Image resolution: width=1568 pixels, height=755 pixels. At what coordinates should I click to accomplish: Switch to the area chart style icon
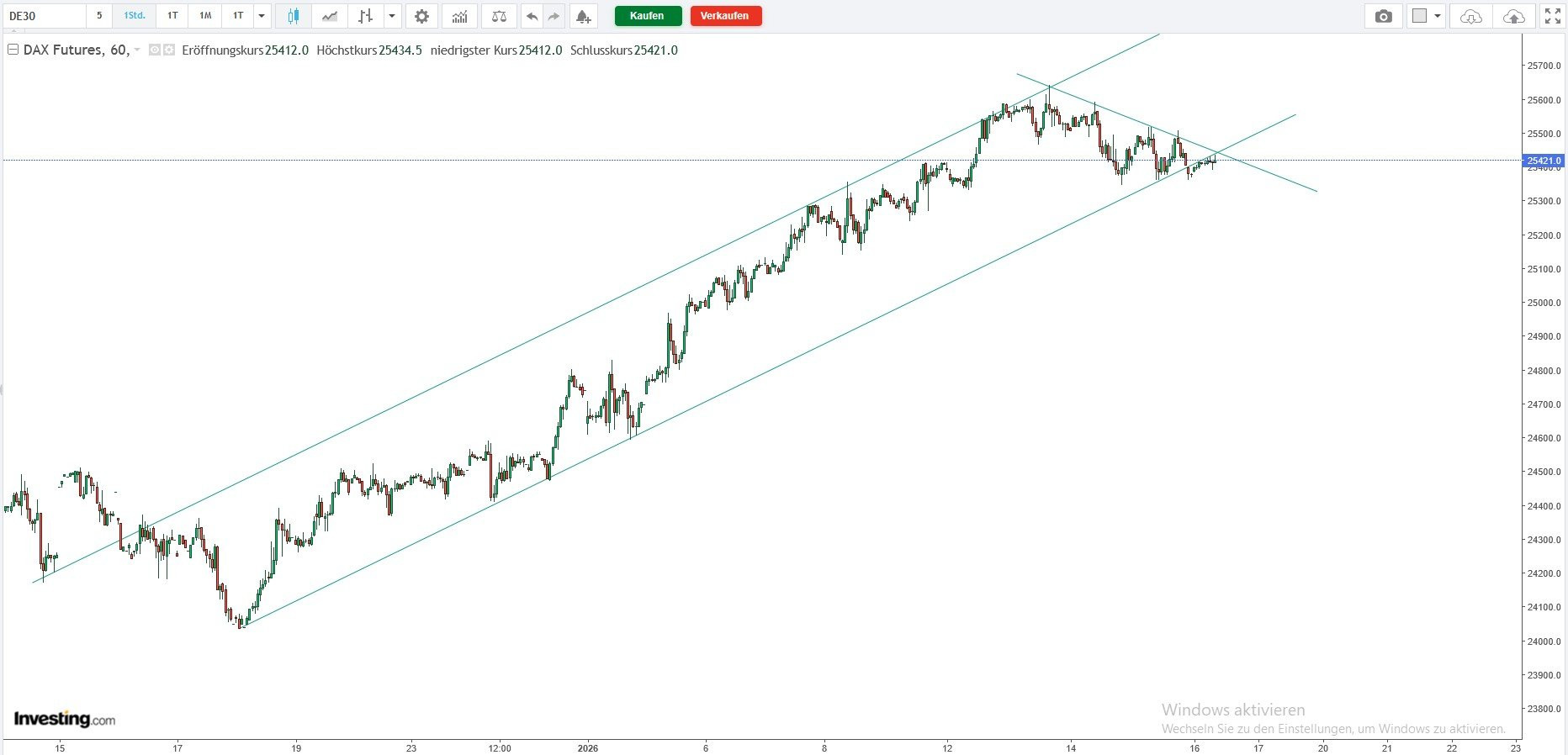point(330,16)
